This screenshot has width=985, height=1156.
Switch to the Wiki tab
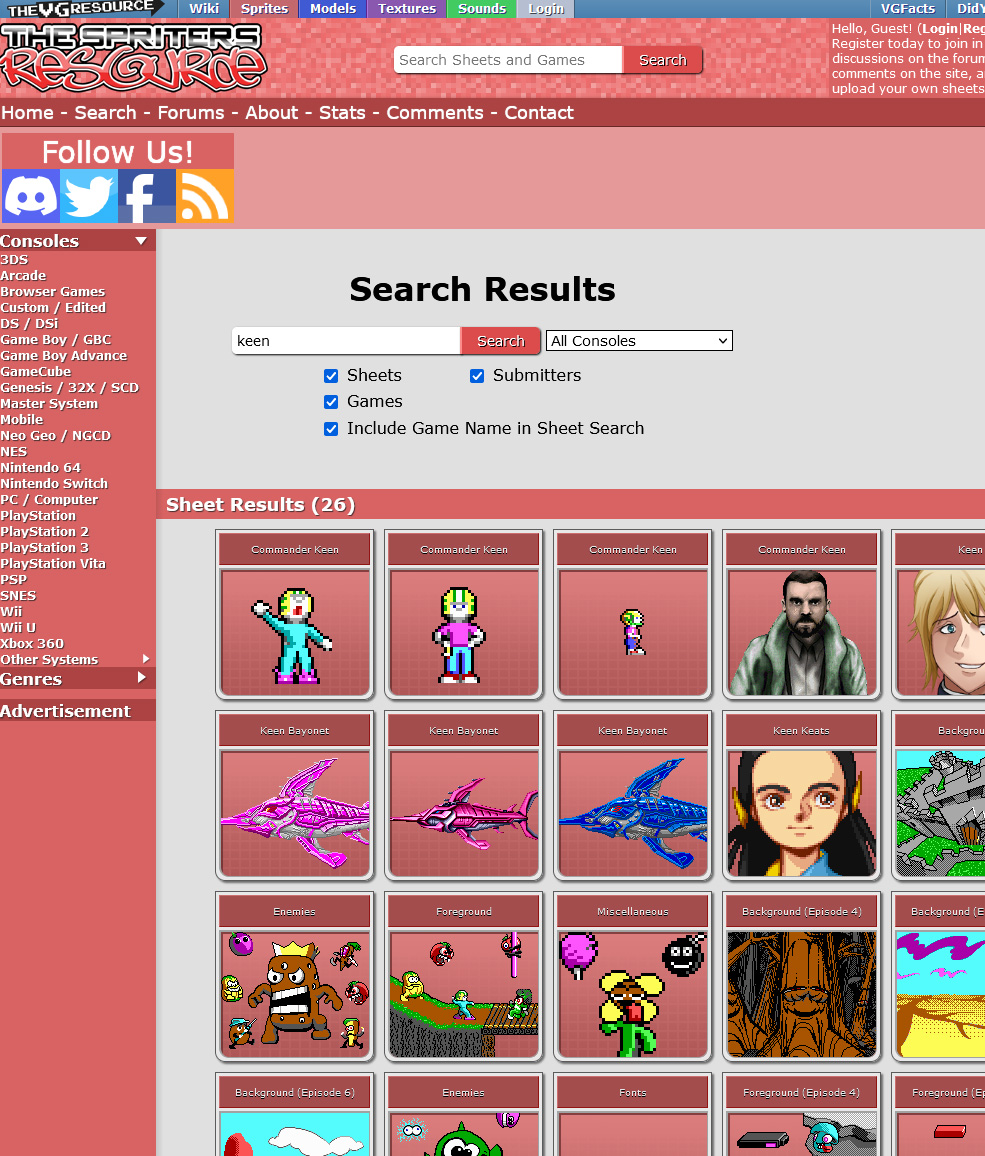click(203, 9)
